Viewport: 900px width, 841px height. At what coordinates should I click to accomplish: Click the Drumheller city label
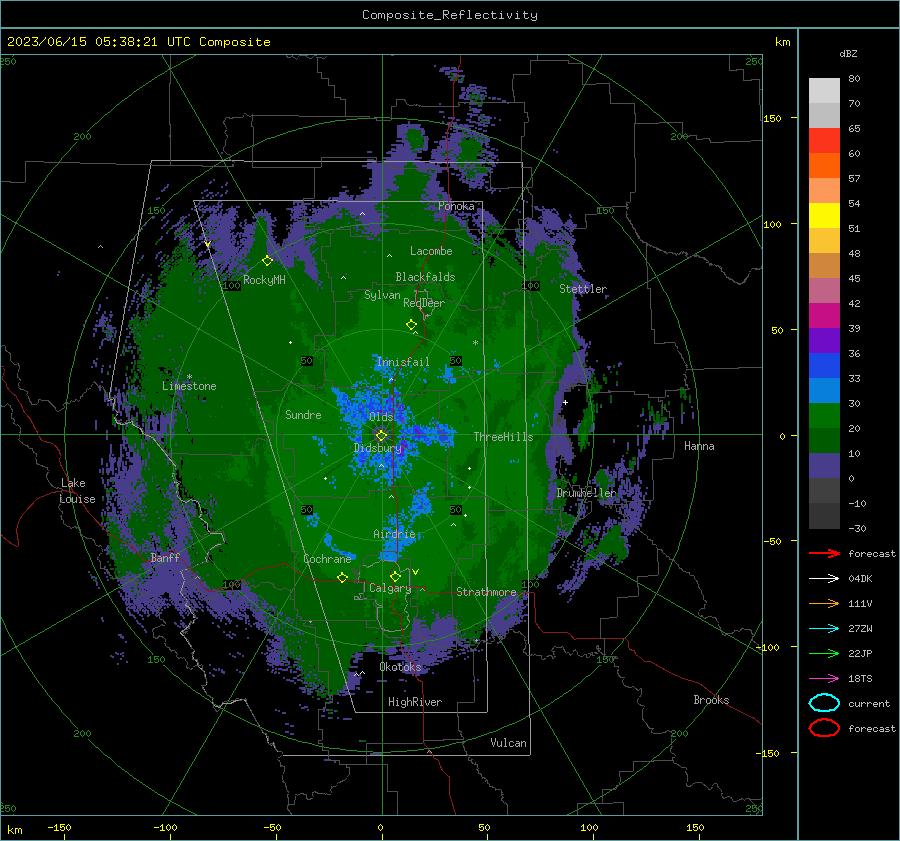(x=587, y=493)
